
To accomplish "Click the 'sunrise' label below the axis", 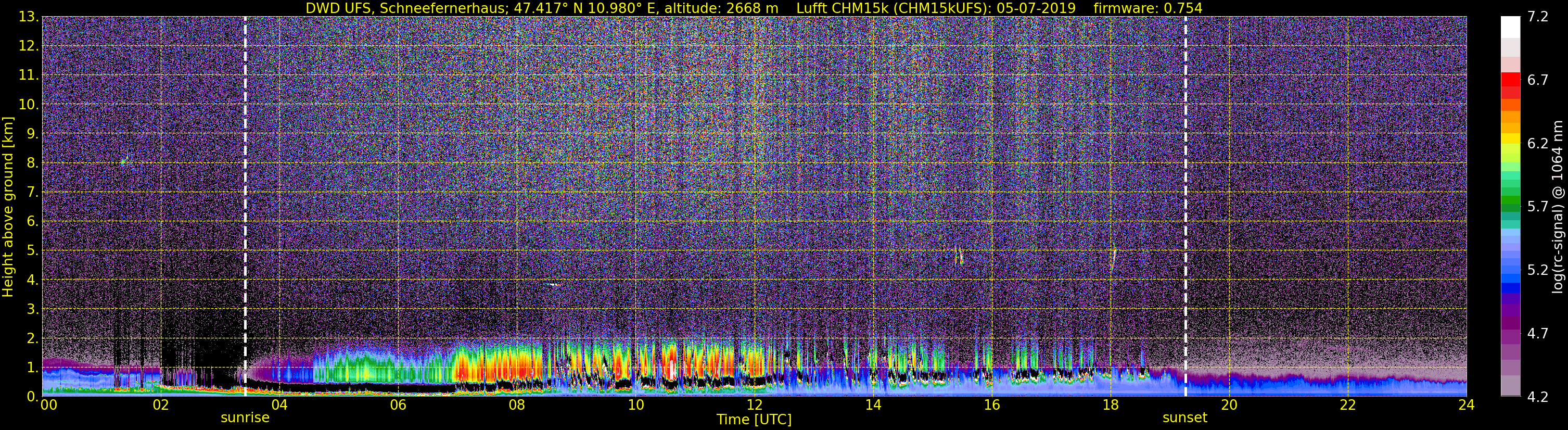I will coord(245,418).
